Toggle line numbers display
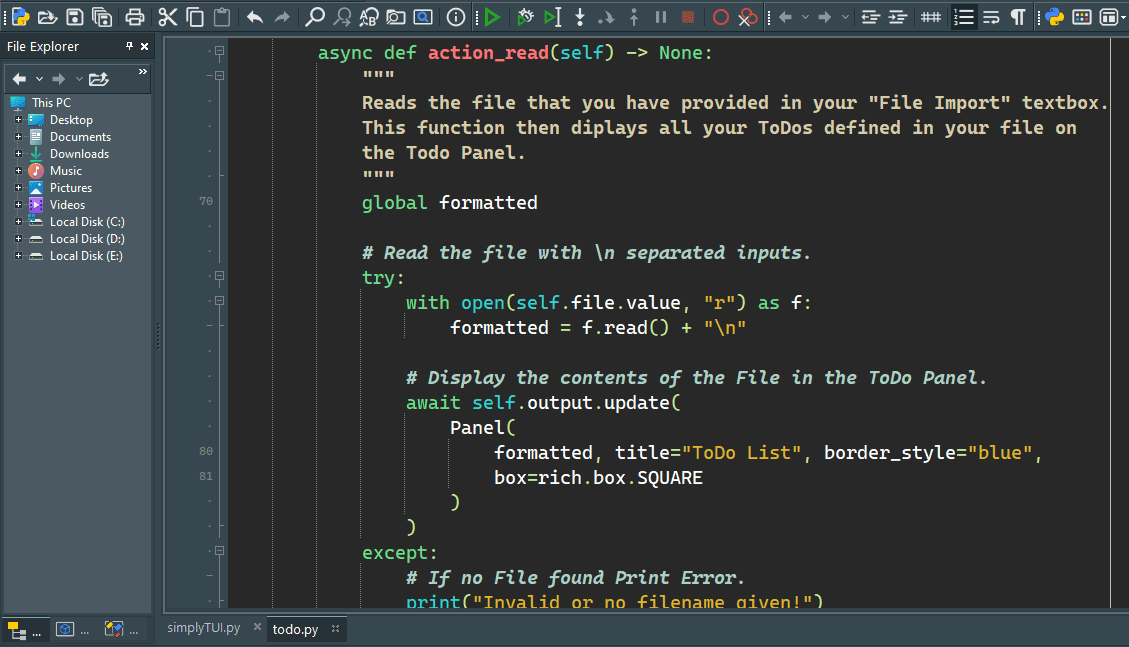Viewport: 1129px width, 647px height. 966,17
